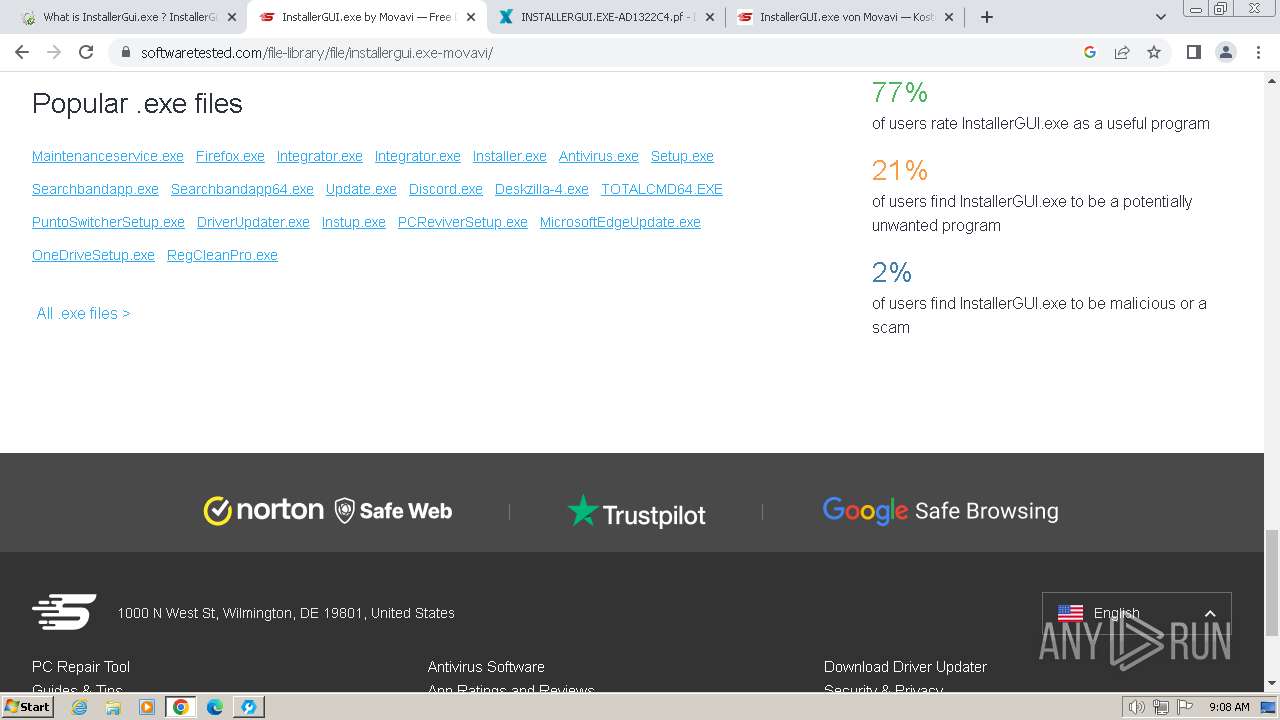The image size is (1280, 720).
Task: Open TOTALCMD64.EXE link
Action: pyautogui.click(x=662, y=189)
